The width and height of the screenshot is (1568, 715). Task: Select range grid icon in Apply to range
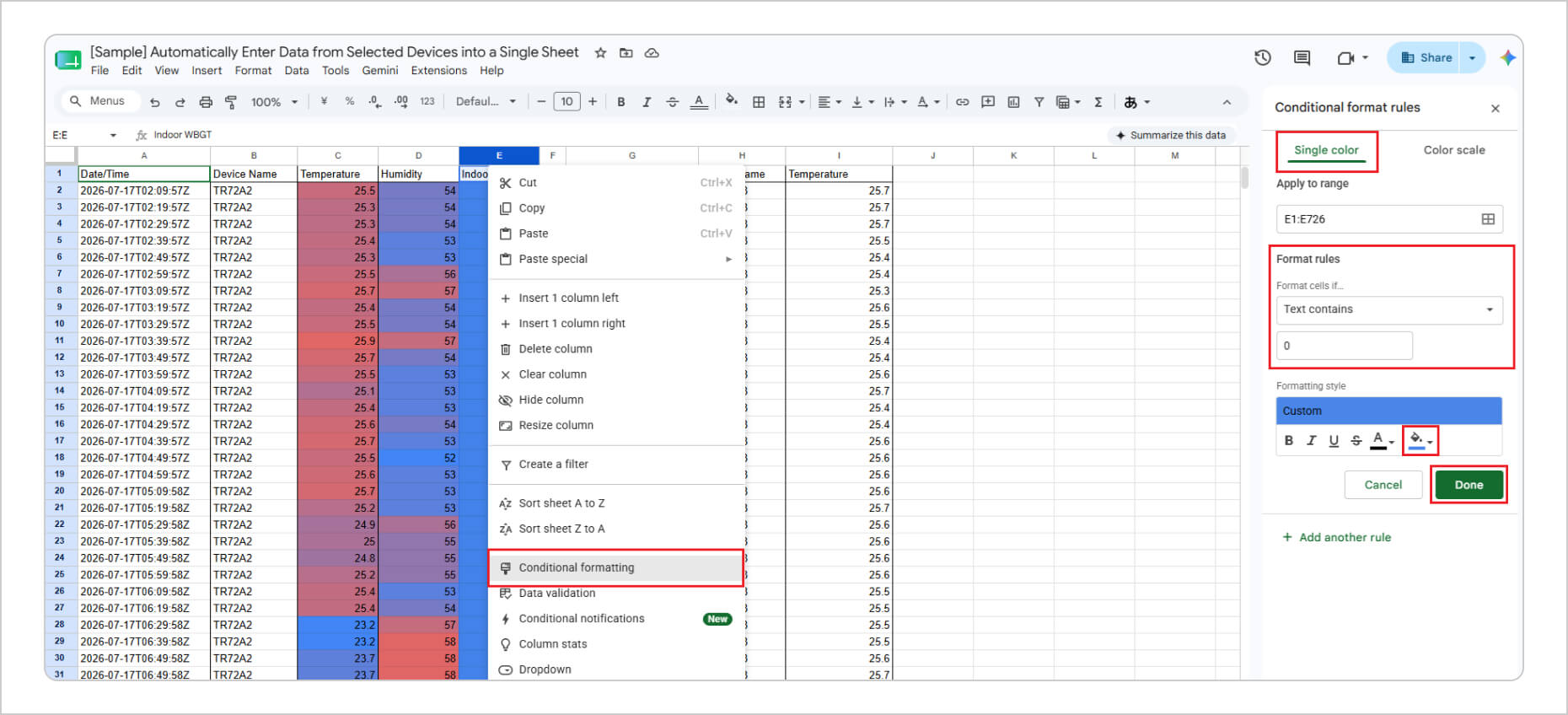[1488, 219]
